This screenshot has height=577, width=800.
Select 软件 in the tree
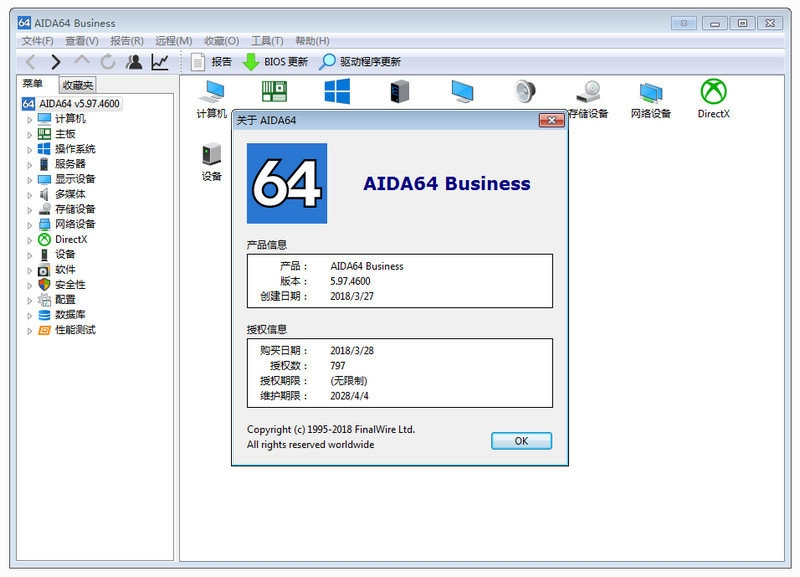(x=65, y=269)
